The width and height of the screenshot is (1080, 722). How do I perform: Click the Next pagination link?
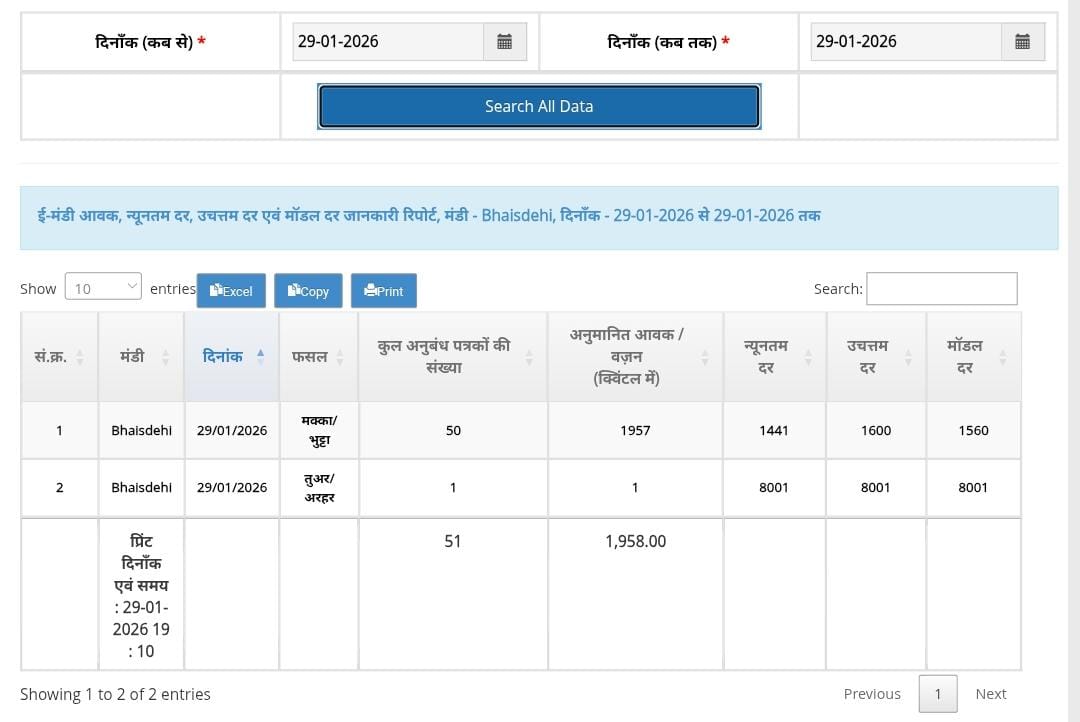click(990, 694)
